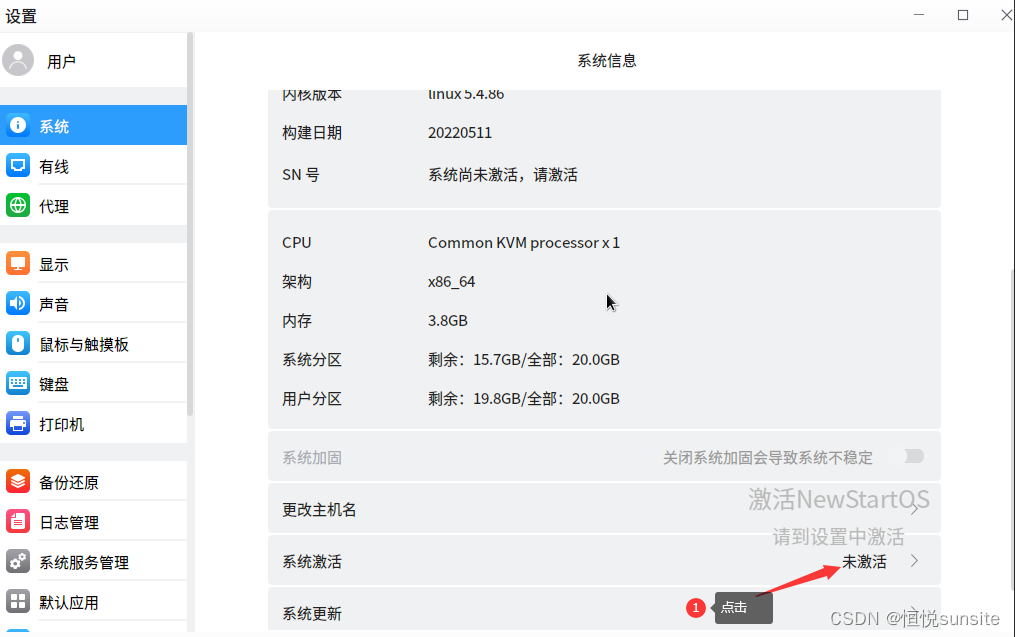The width and height of the screenshot is (1015, 637).
Task: Open 显示 display settings
Action: click(93, 263)
